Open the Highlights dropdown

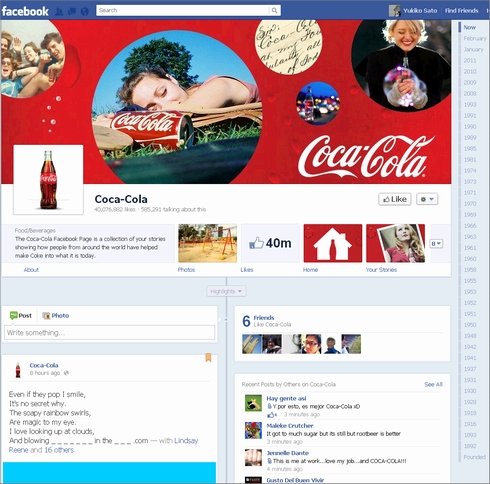[x=226, y=292]
